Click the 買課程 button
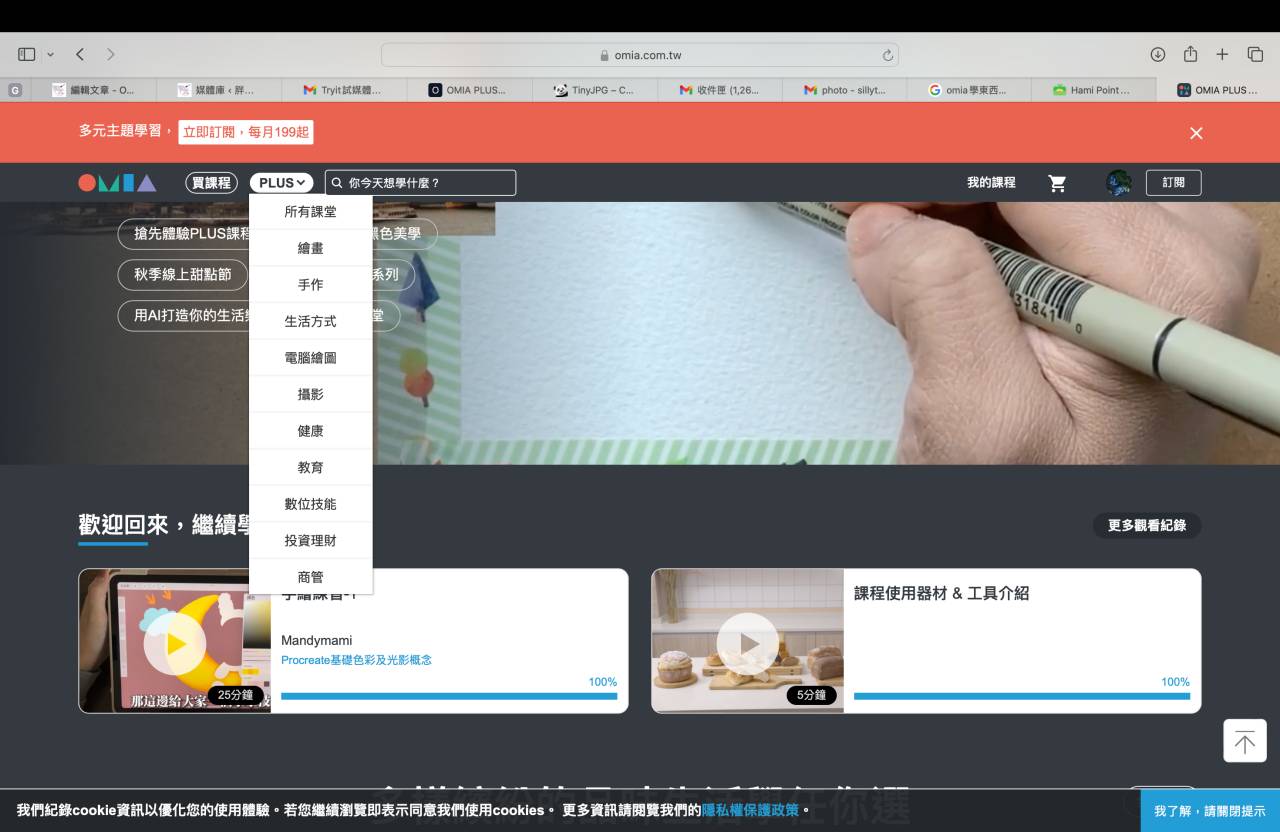The image size is (1280, 832). pyautogui.click(x=211, y=183)
